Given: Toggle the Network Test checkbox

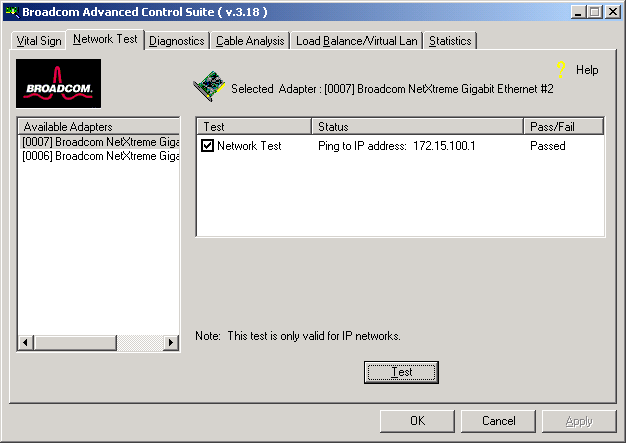Looking at the screenshot, I should pyautogui.click(x=207, y=146).
